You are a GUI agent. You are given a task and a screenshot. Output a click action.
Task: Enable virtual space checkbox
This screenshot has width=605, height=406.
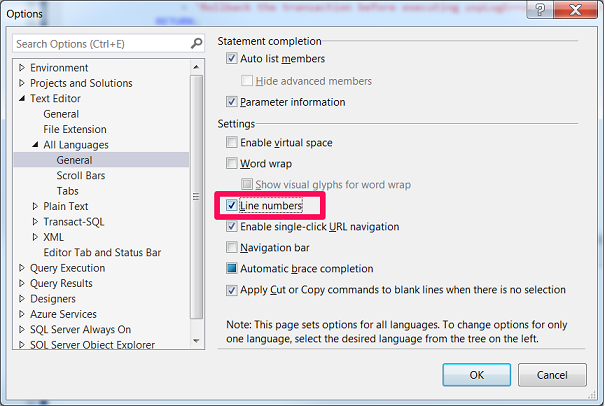233,143
